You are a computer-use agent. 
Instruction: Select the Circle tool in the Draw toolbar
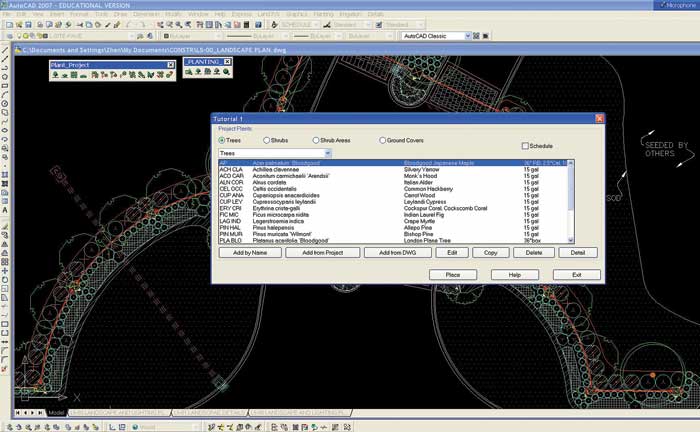point(6,103)
